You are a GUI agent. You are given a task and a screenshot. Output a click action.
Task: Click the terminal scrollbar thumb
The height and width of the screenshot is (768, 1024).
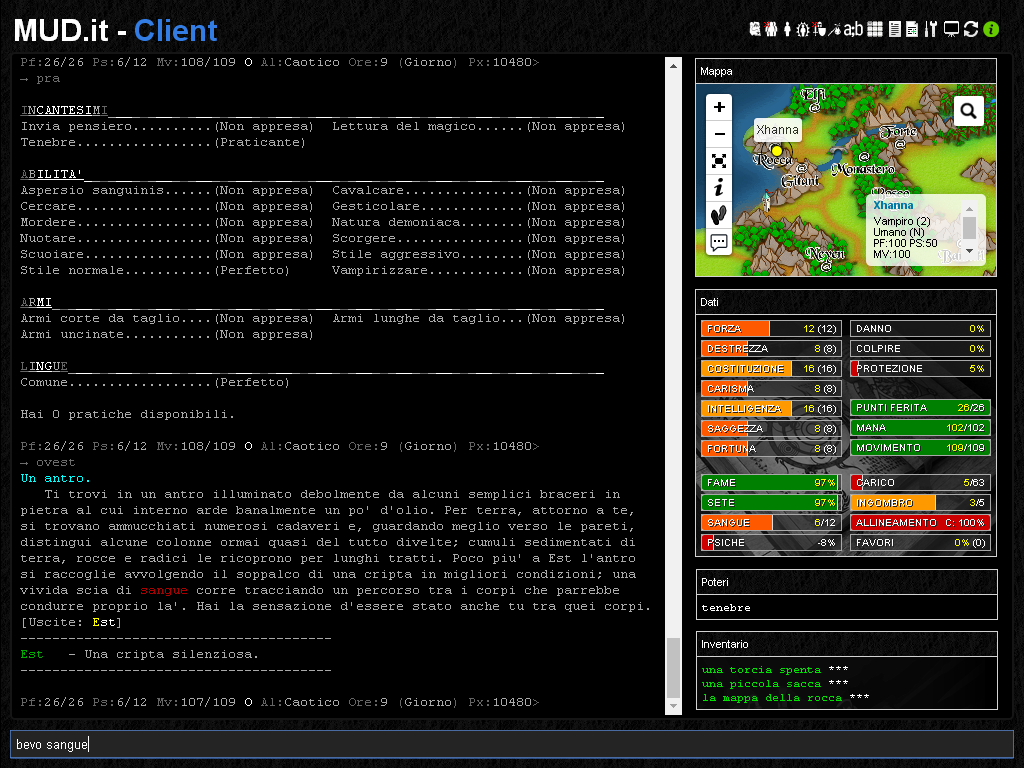click(673, 667)
